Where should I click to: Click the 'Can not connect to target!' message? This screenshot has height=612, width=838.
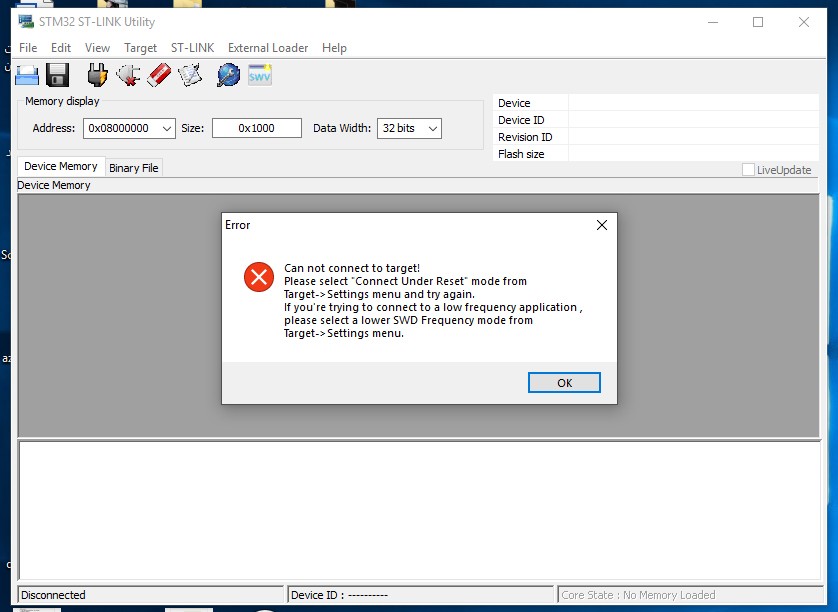[352, 268]
